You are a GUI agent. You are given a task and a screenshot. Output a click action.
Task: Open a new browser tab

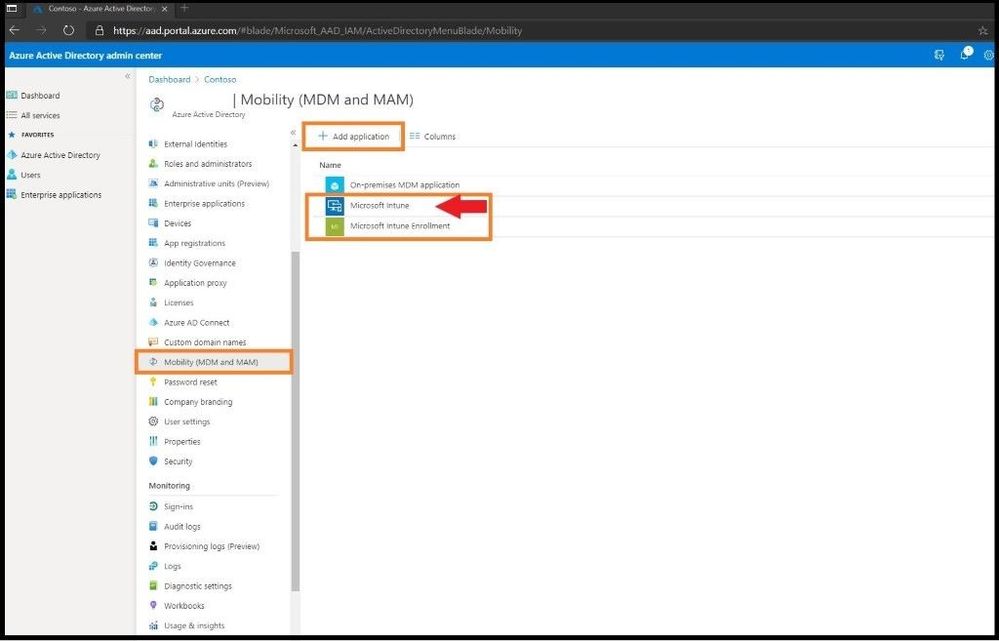(184, 8)
